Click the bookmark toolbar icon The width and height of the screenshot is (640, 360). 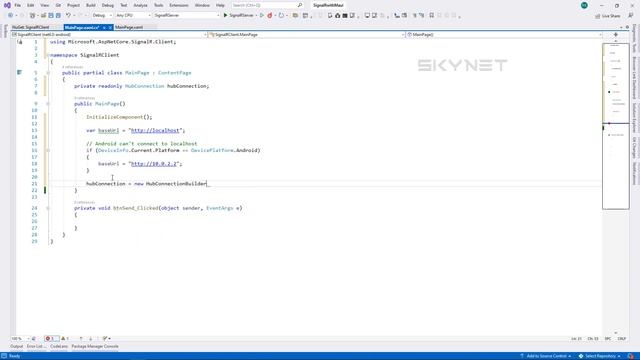(431, 16)
